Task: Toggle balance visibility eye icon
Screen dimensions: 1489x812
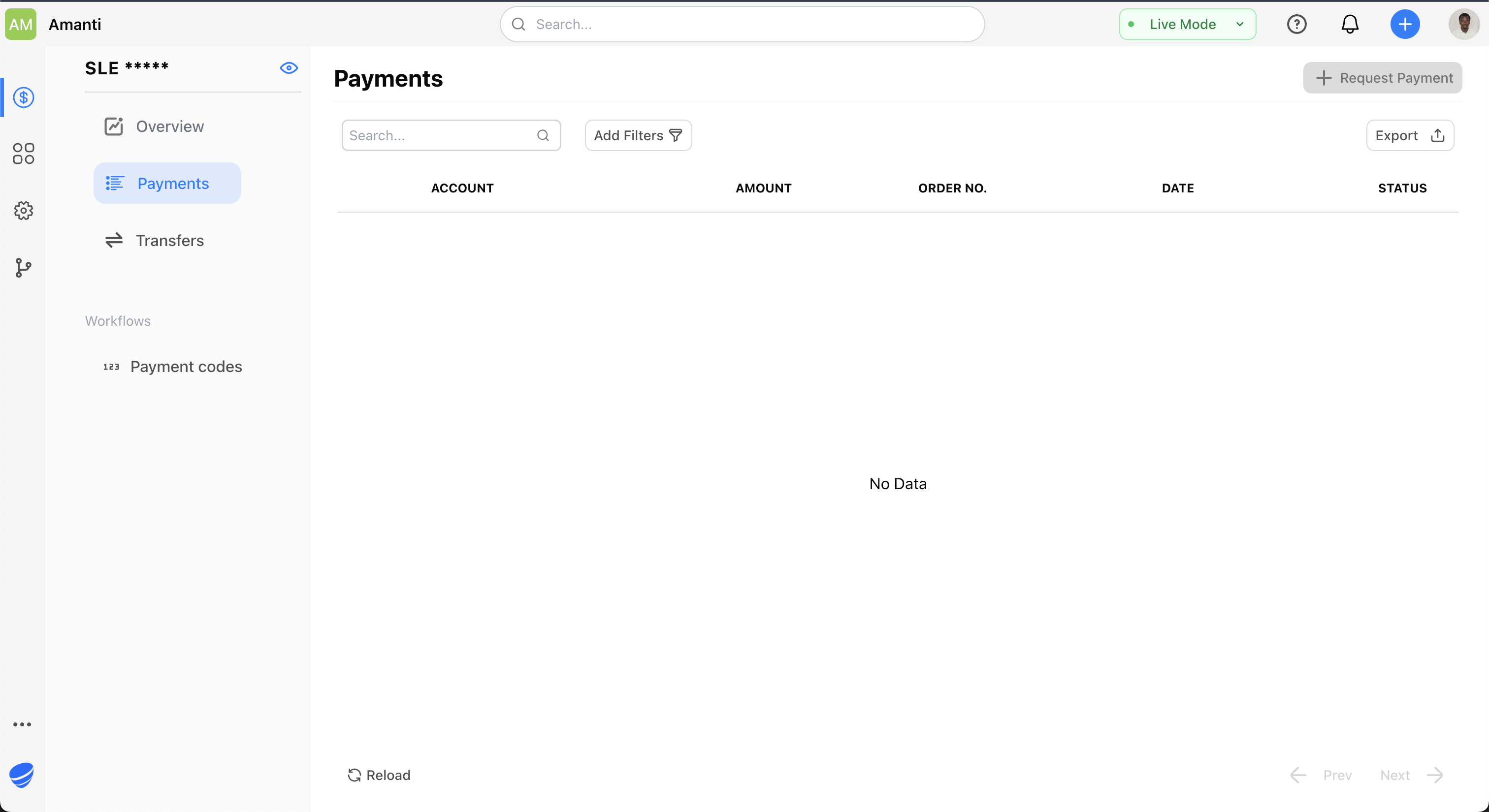Action: (x=289, y=68)
